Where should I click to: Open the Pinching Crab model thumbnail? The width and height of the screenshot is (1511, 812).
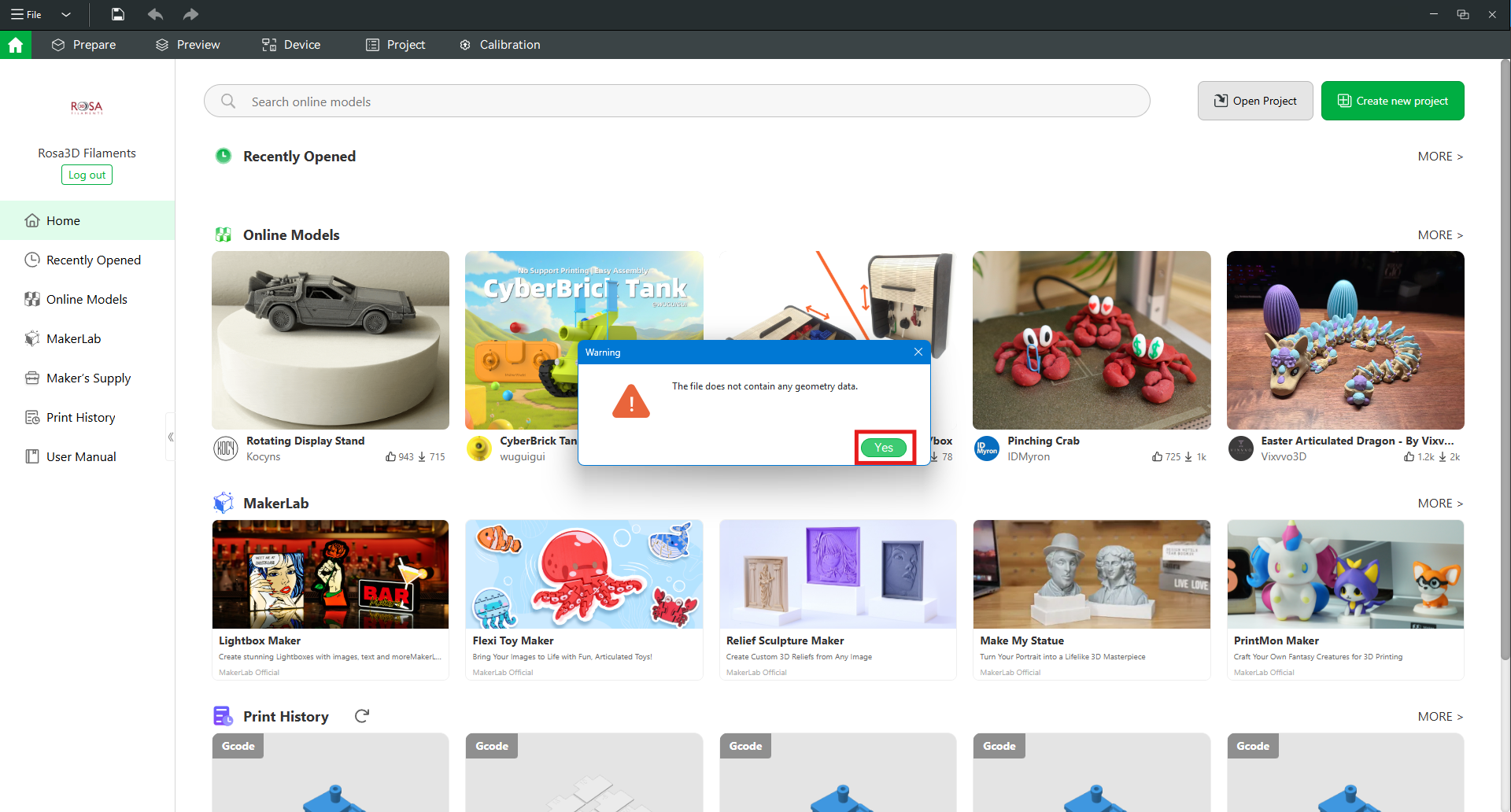1091,340
